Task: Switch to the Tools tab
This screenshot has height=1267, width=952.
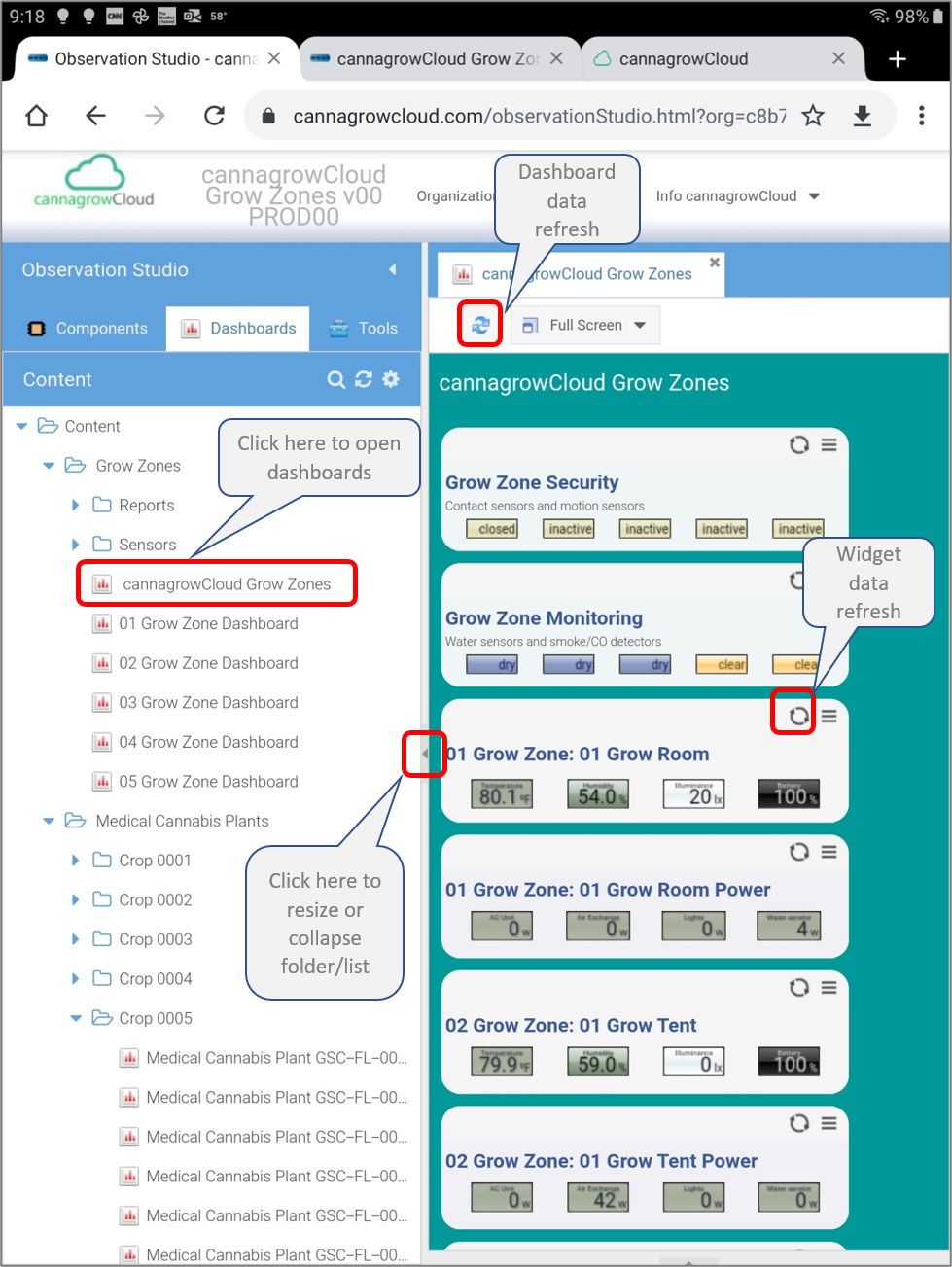Action: pos(364,329)
